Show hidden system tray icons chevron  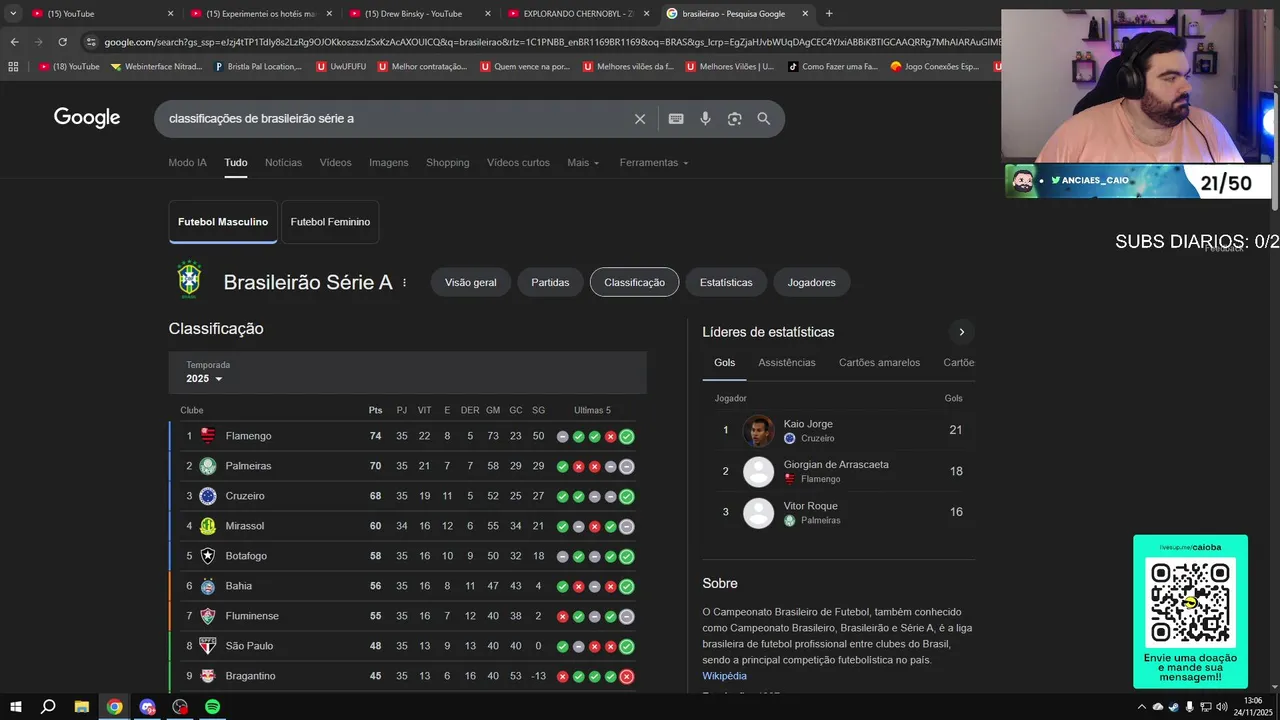[x=1142, y=707]
